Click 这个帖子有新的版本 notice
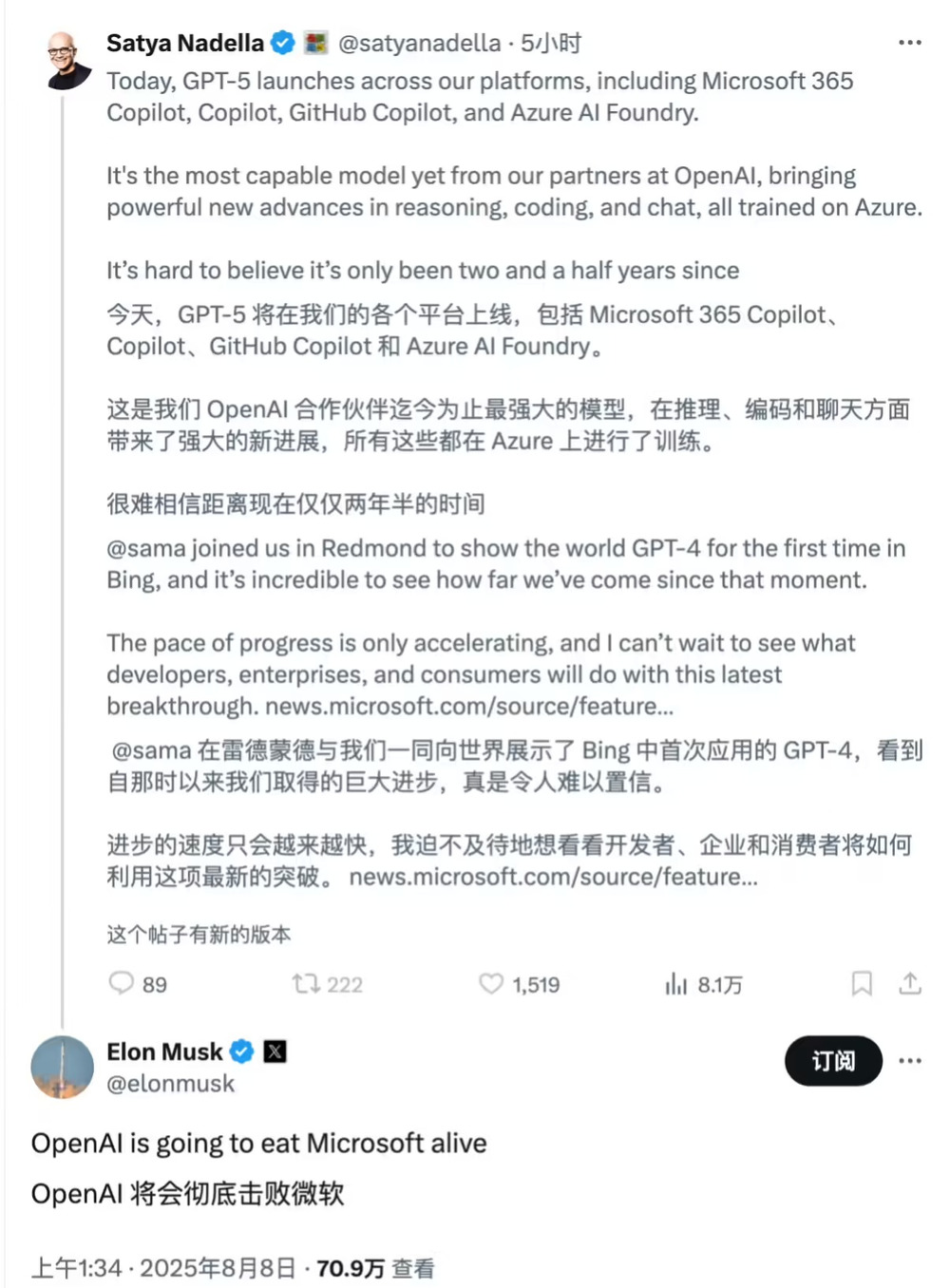Image resolution: width=950 pixels, height=1288 pixels. 199,935
